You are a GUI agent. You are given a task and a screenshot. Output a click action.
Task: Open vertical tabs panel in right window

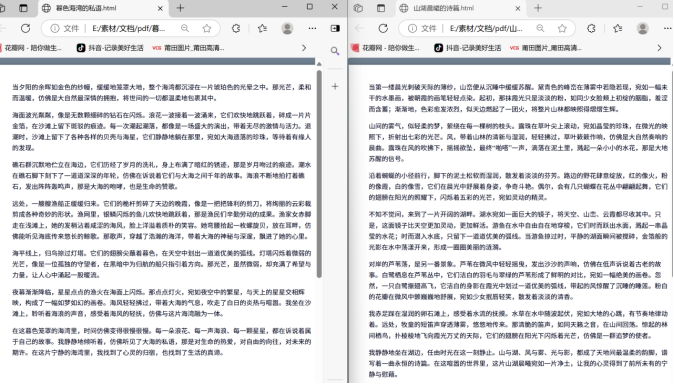pyautogui.click(x=381, y=8)
